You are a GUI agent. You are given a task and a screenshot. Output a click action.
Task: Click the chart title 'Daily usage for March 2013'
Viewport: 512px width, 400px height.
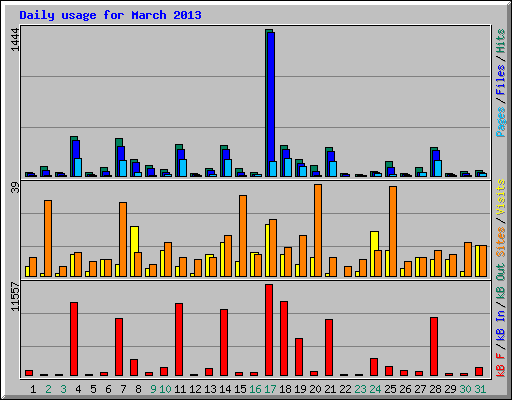[x=110, y=15]
